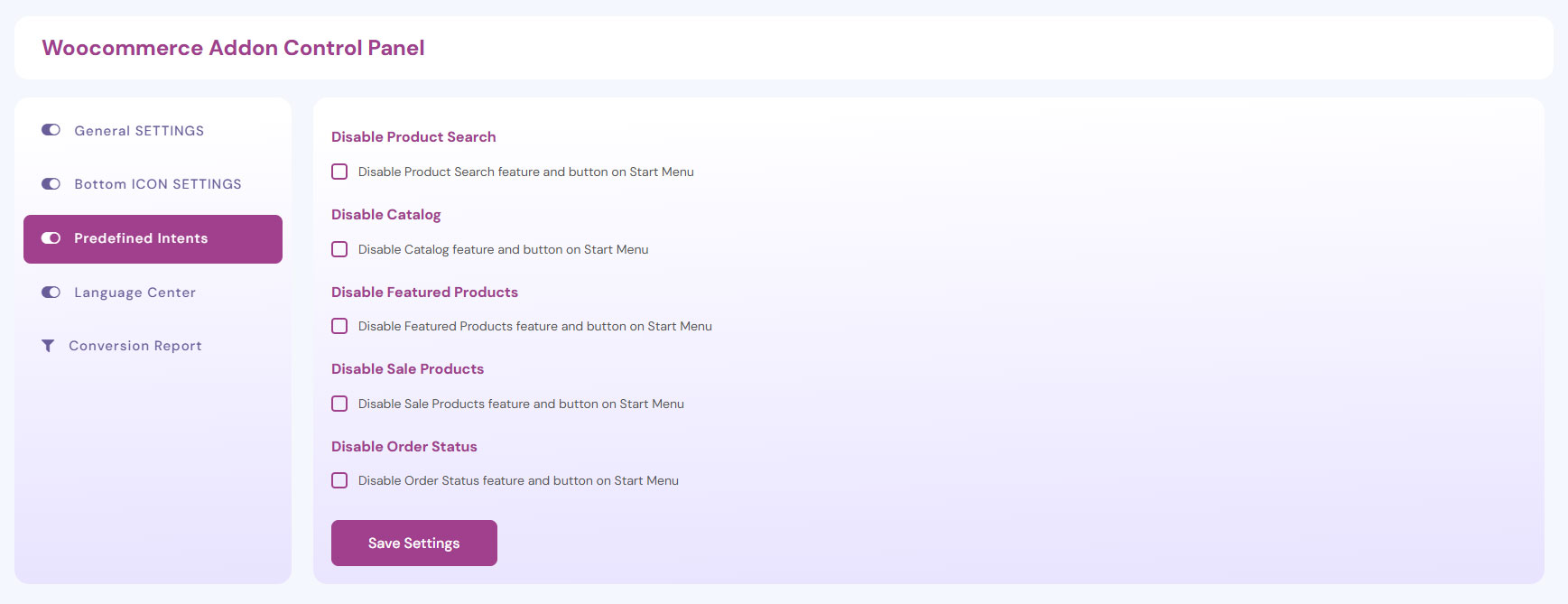The height and width of the screenshot is (604, 1568).
Task: Click the white toggle icon in Predefined Intents
Action: pyautogui.click(x=51, y=238)
